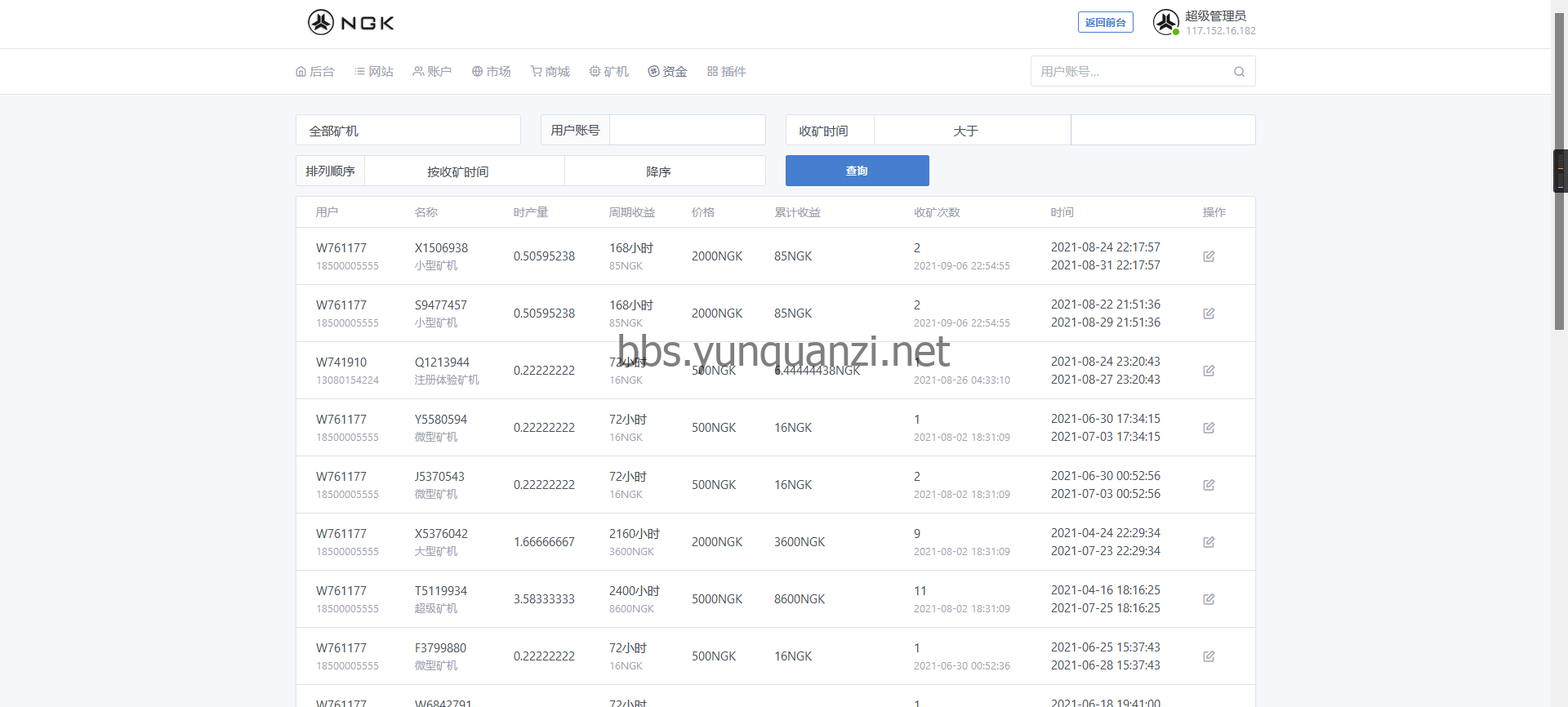Open the 降序 sort direction dropdown
This screenshot has height=707, width=1568.
[x=664, y=171]
